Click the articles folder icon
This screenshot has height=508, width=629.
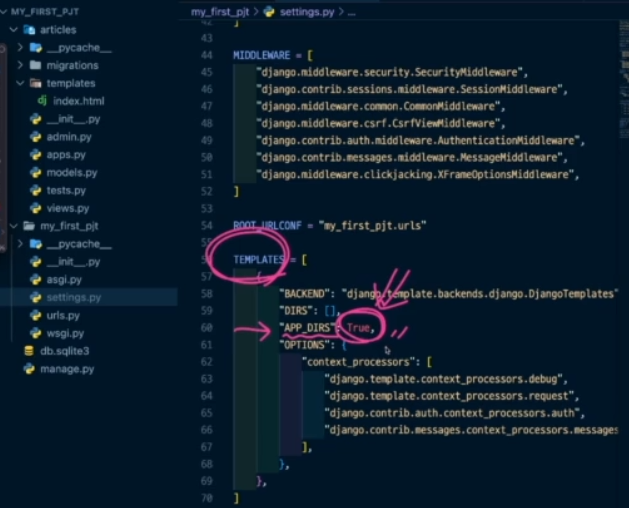(29, 30)
